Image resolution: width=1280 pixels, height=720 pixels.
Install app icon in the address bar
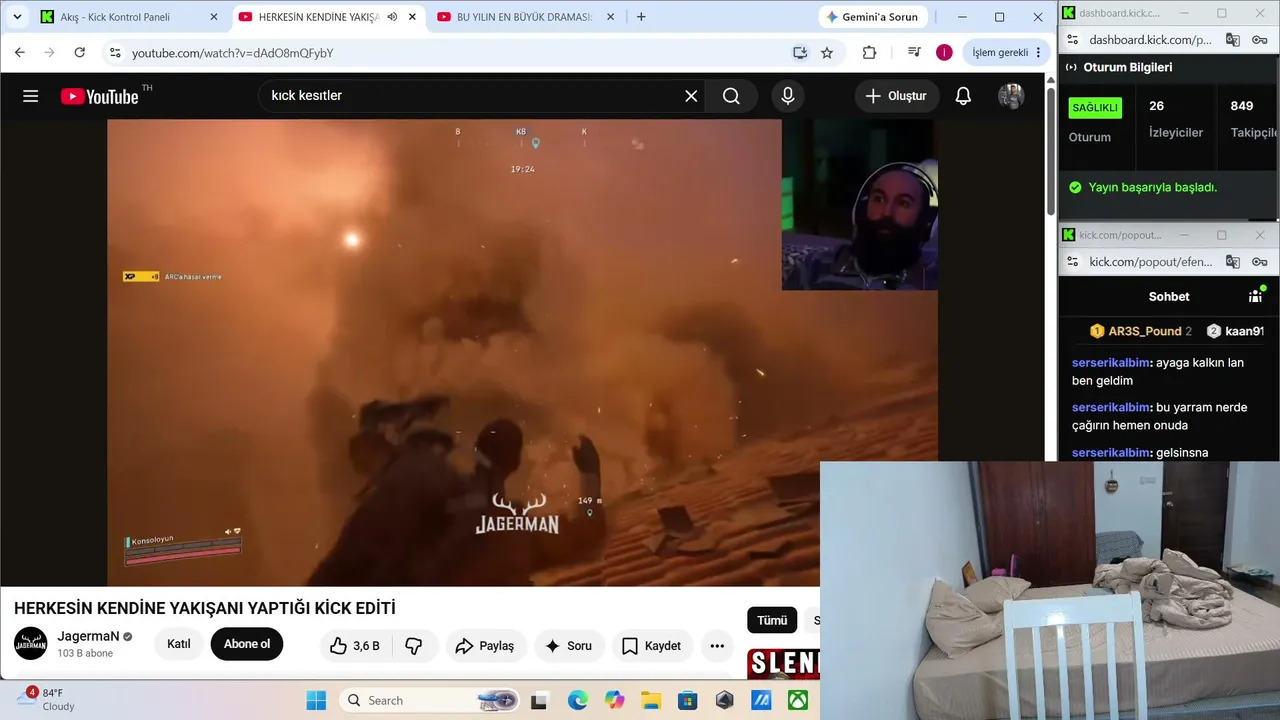(799, 53)
